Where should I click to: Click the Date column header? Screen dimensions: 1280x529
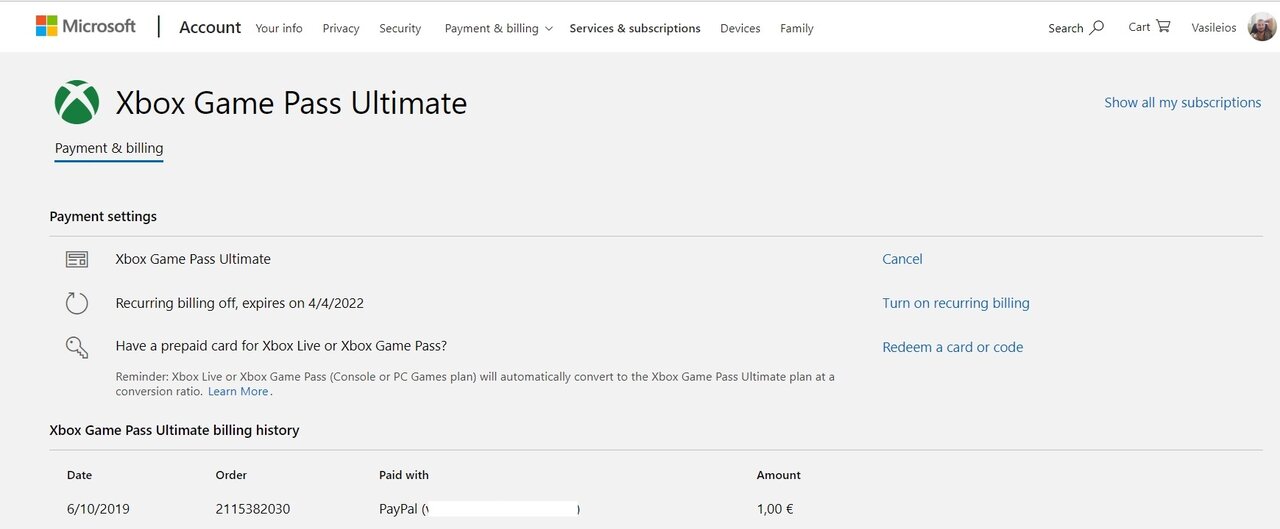click(79, 475)
